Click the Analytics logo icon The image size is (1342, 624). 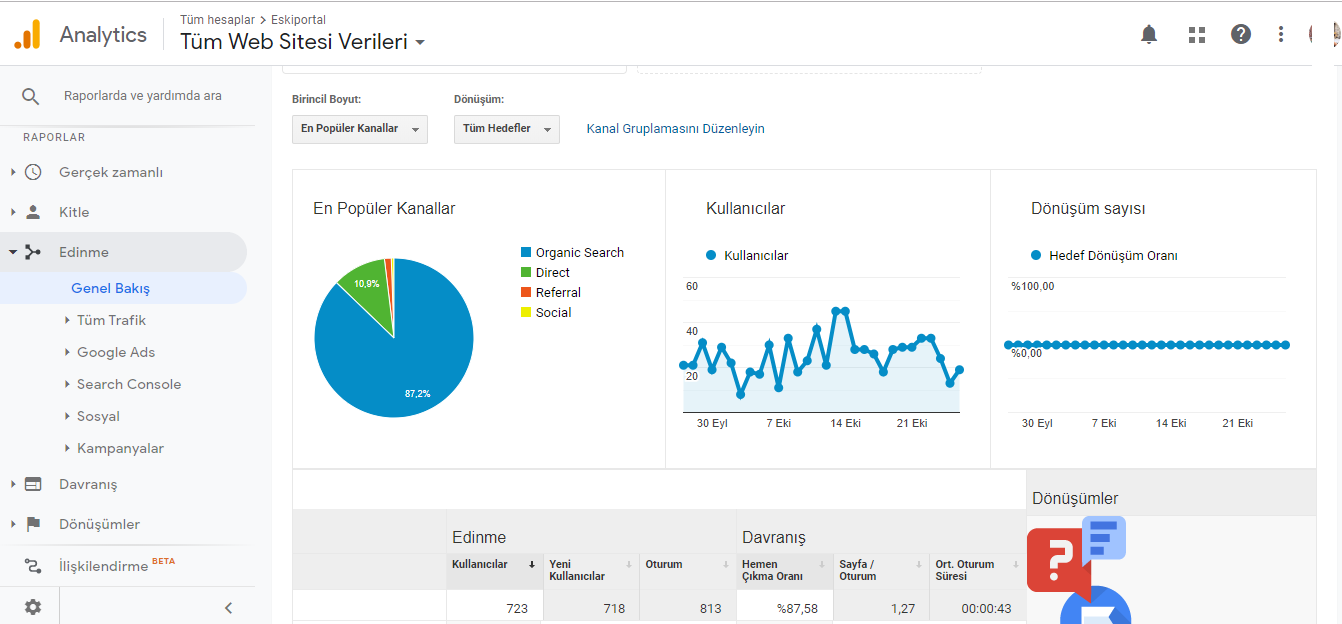[27, 35]
